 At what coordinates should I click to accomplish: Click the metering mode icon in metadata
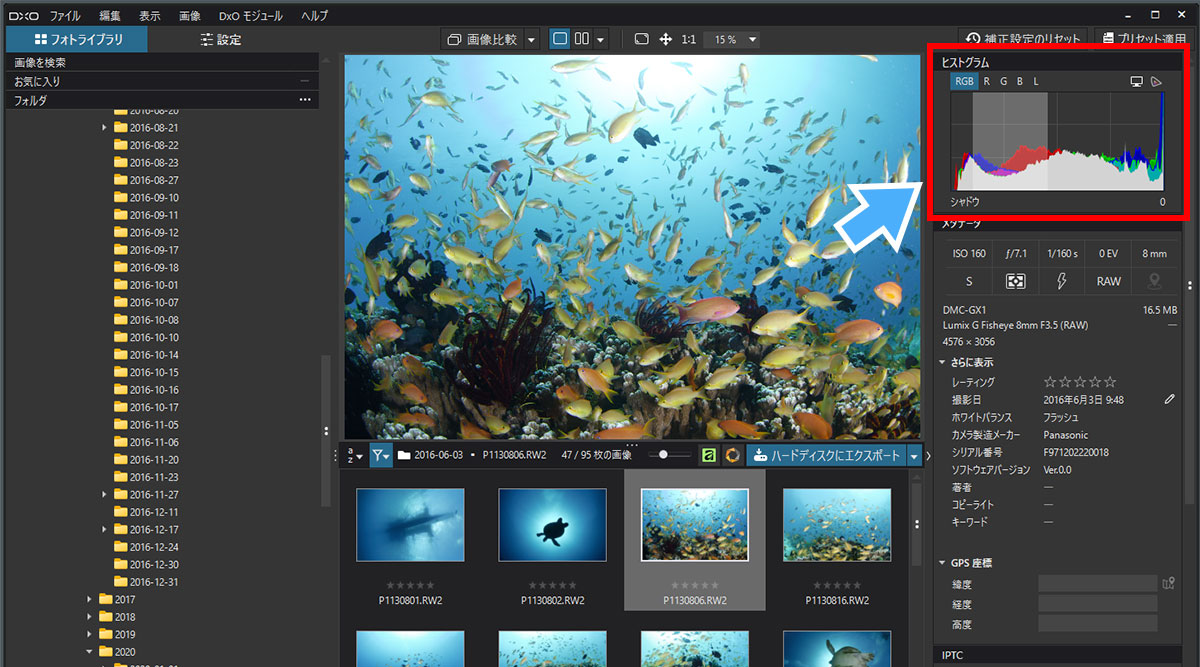point(1014,281)
